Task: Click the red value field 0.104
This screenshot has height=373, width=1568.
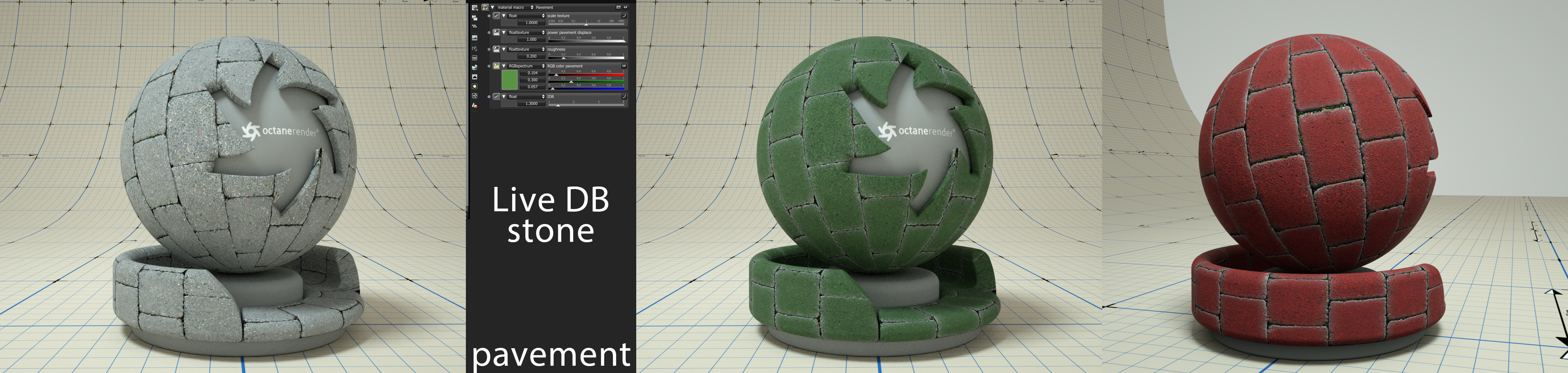Action: (x=532, y=73)
